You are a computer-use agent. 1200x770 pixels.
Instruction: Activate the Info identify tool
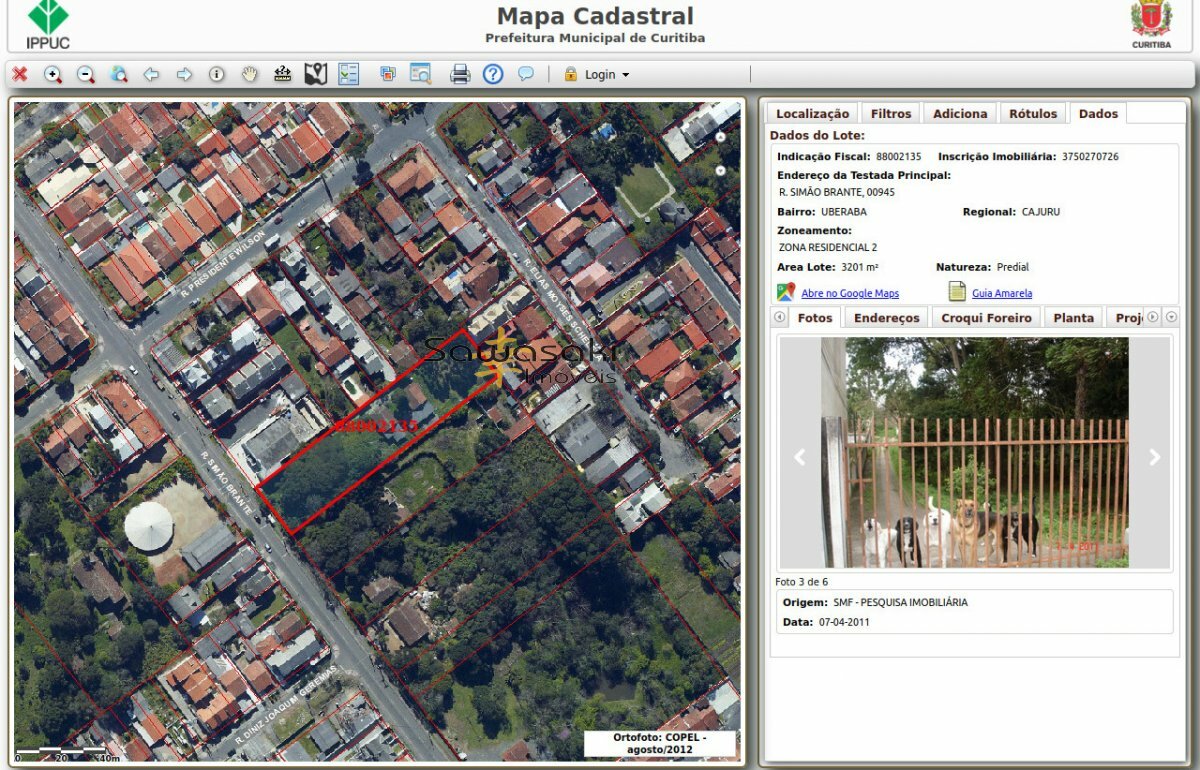click(x=217, y=74)
